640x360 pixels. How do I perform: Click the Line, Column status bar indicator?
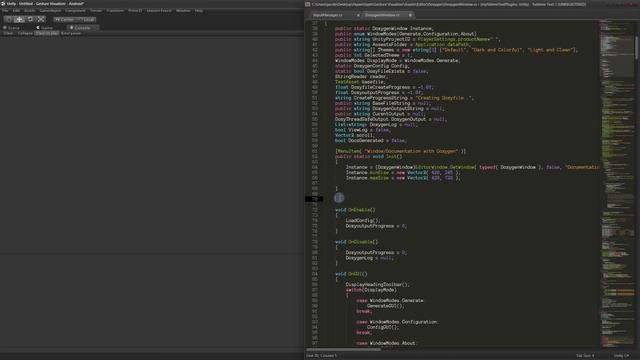click(x=321, y=356)
